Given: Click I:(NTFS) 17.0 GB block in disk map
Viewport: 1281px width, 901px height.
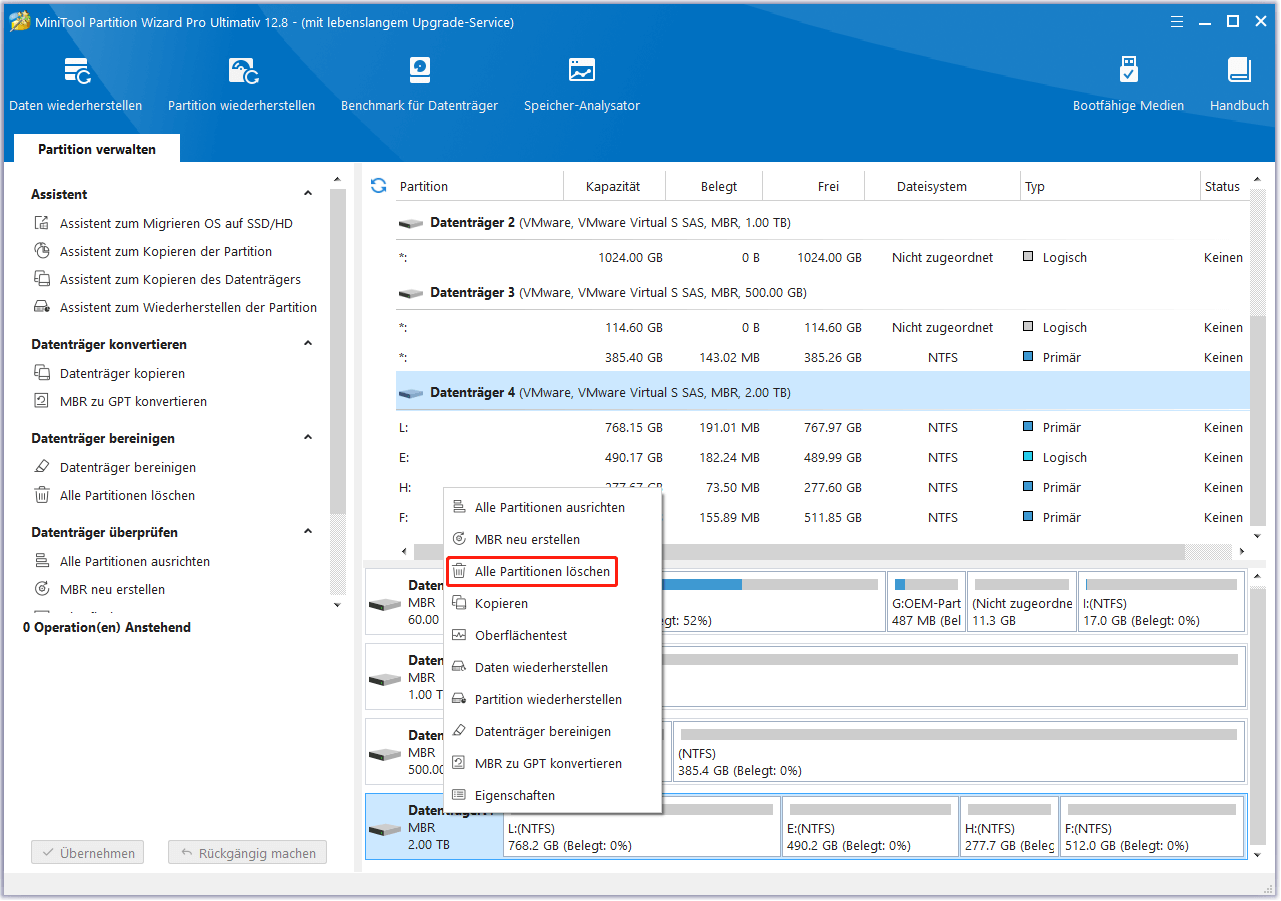Looking at the screenshot, I should point(1160,602).
